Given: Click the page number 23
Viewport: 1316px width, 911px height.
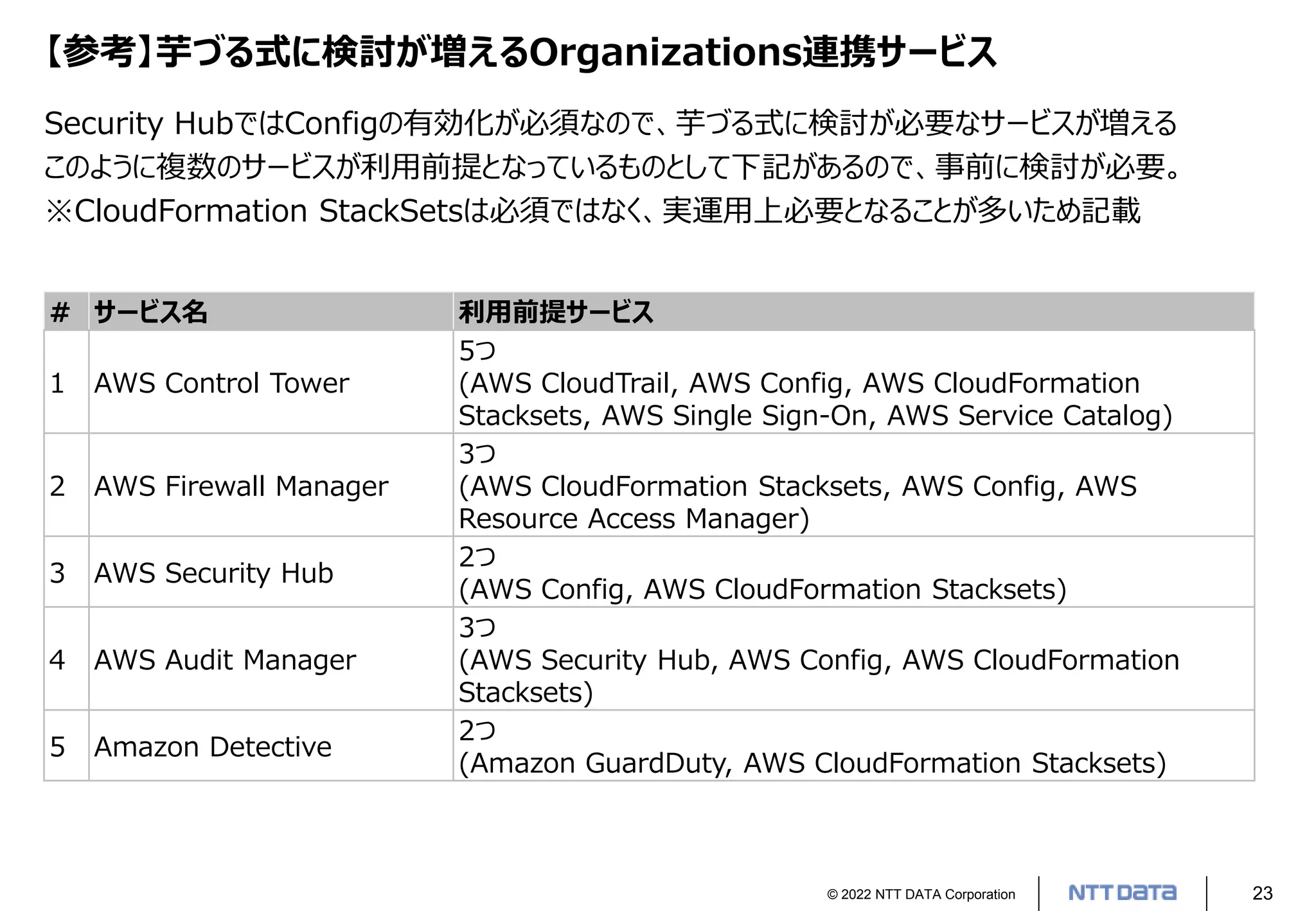Looking at the screenshot, I should (1263, 893).
